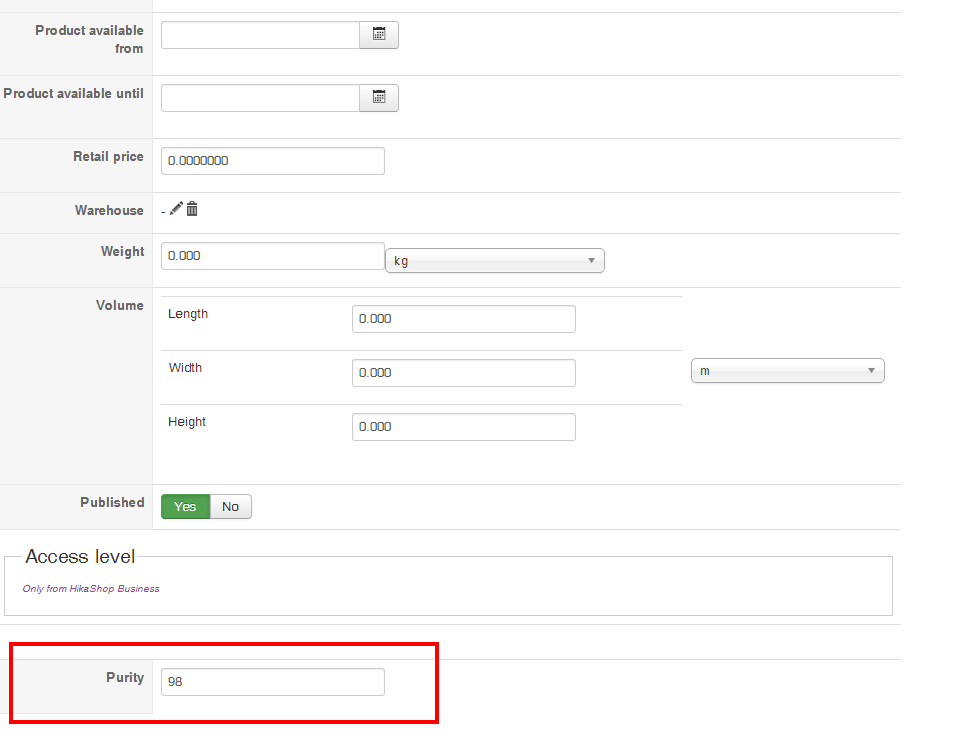Viewport: 973px width, 754px height.
Task: Open the m dimension unit dropdown
Action: [x=787, y=370]
